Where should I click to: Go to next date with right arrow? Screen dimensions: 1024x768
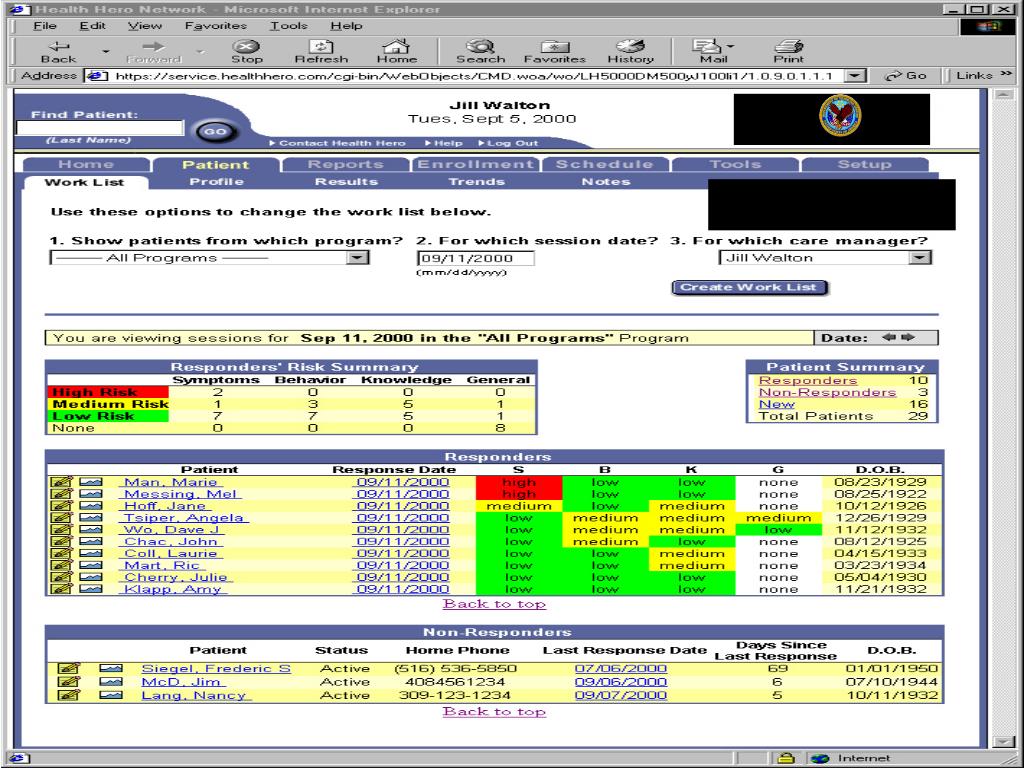[908, 338]
